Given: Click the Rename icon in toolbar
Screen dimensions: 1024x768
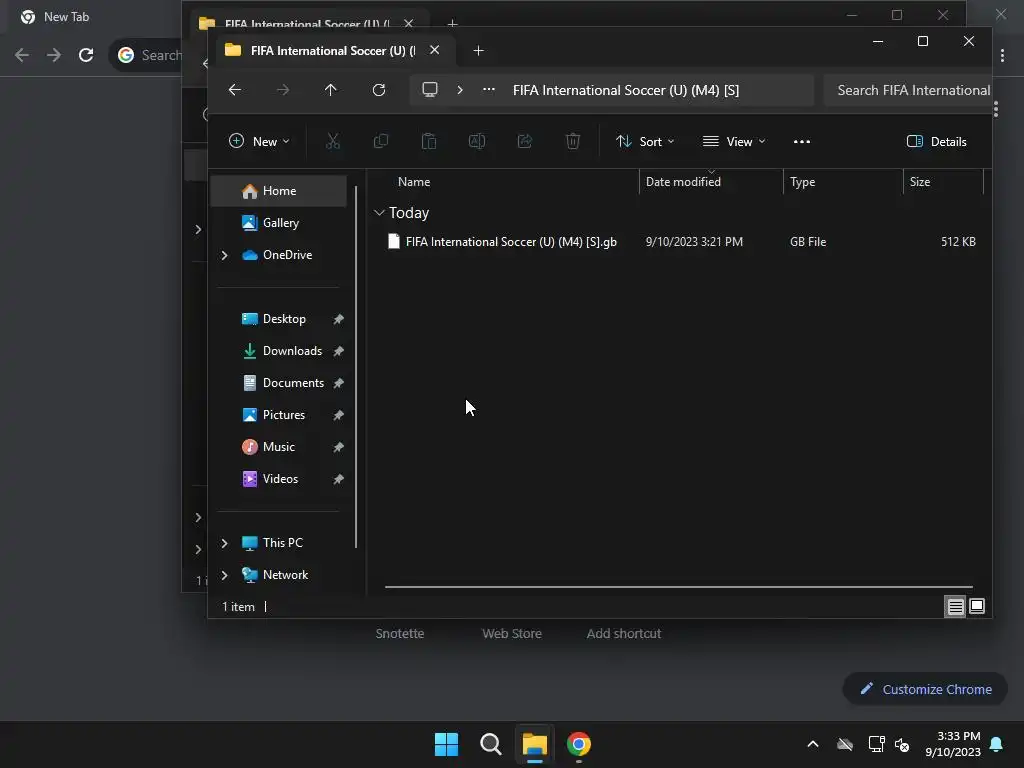Looking at the screenshot, I should 477,141.
